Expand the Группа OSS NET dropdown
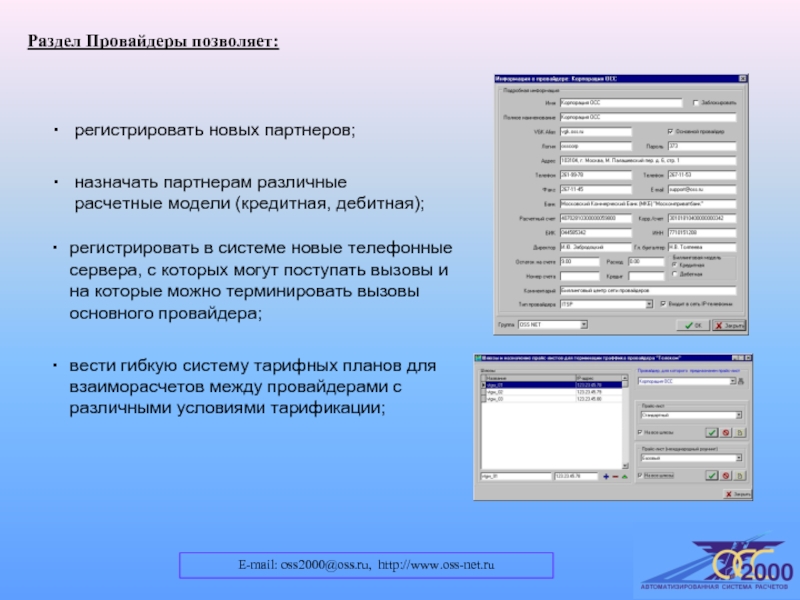Screen dimensions: 800x600 tap(586, 325)
